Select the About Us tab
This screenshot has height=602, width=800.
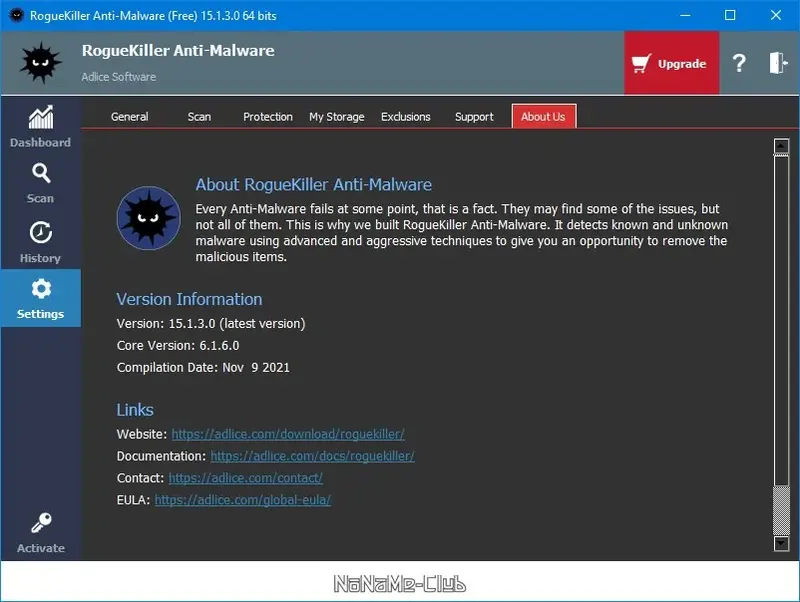click(544, 116)
